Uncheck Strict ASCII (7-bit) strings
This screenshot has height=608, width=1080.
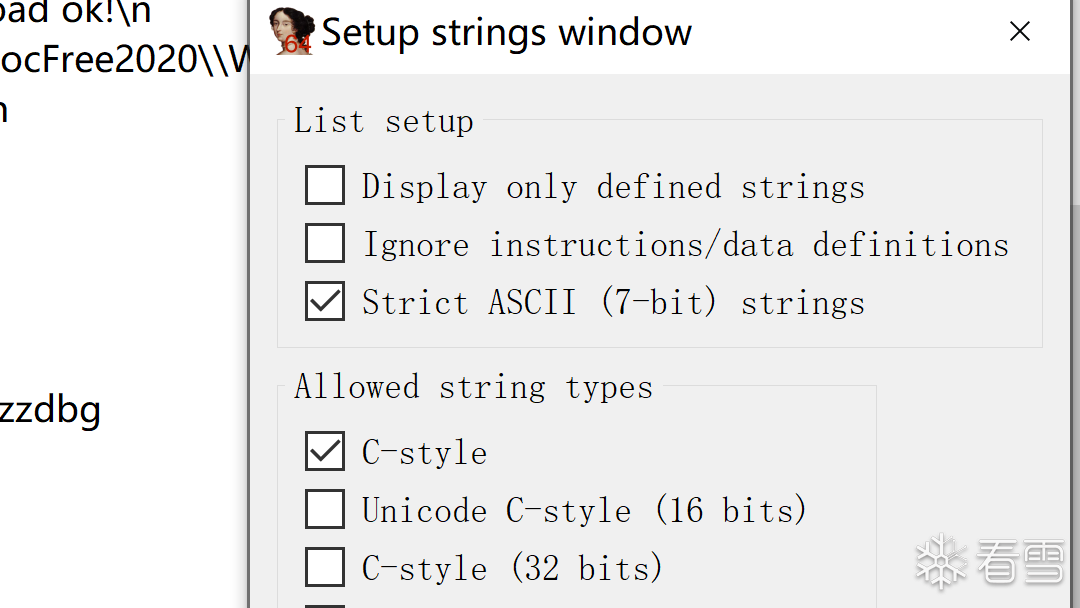point(325,302)
